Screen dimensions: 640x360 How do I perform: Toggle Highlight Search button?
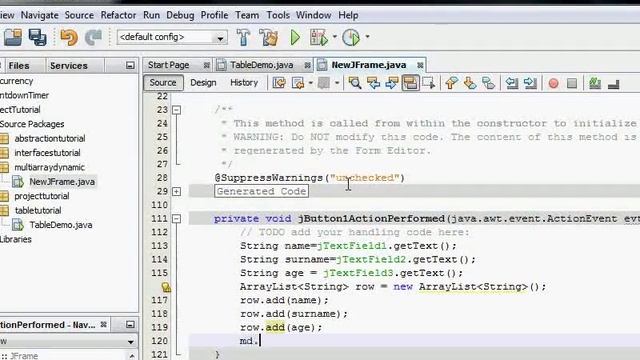coord(410,83)
